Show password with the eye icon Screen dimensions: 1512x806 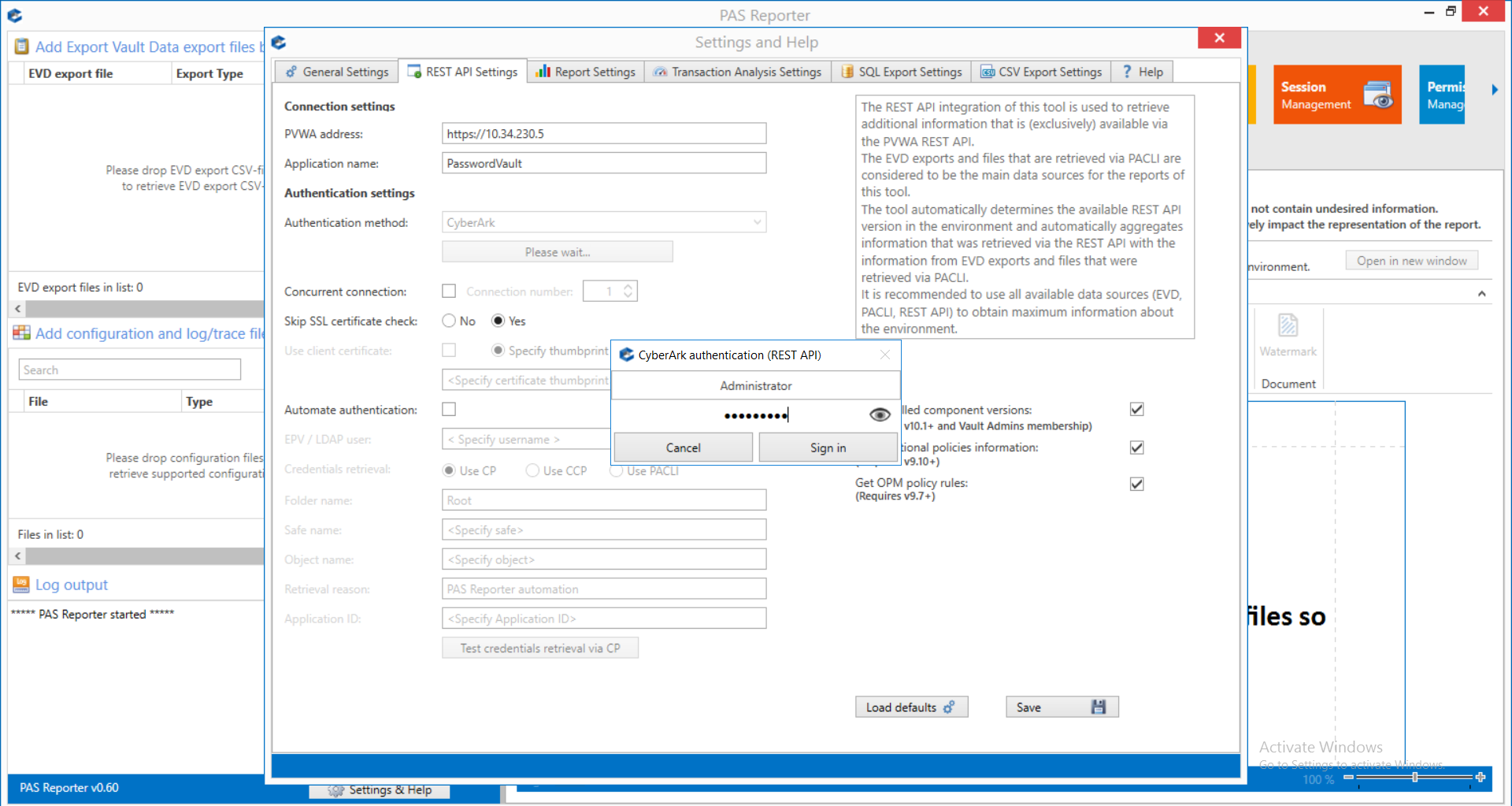(x=880, y=414)
